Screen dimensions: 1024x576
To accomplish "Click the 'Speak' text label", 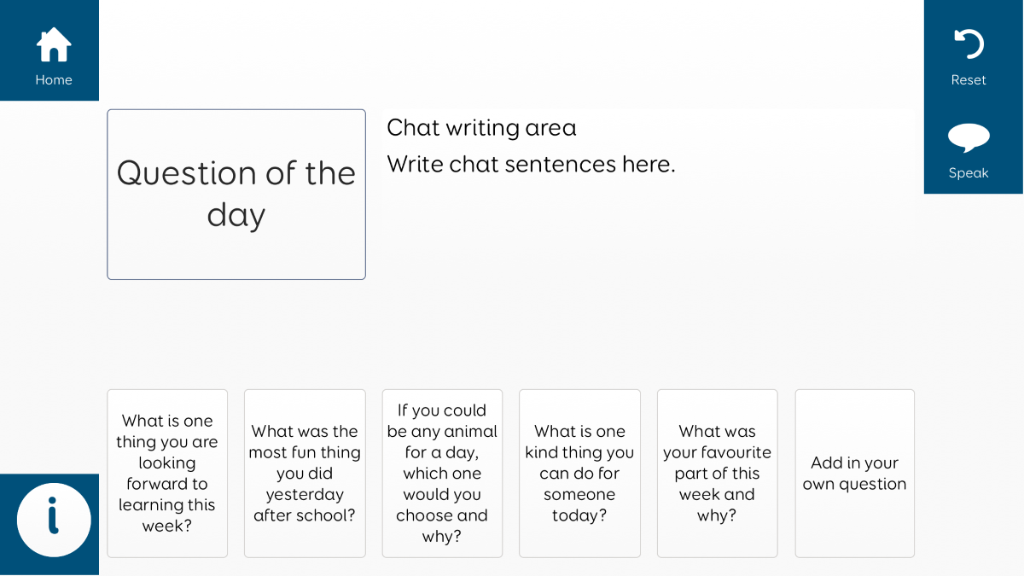I will (x=968, y=173).
